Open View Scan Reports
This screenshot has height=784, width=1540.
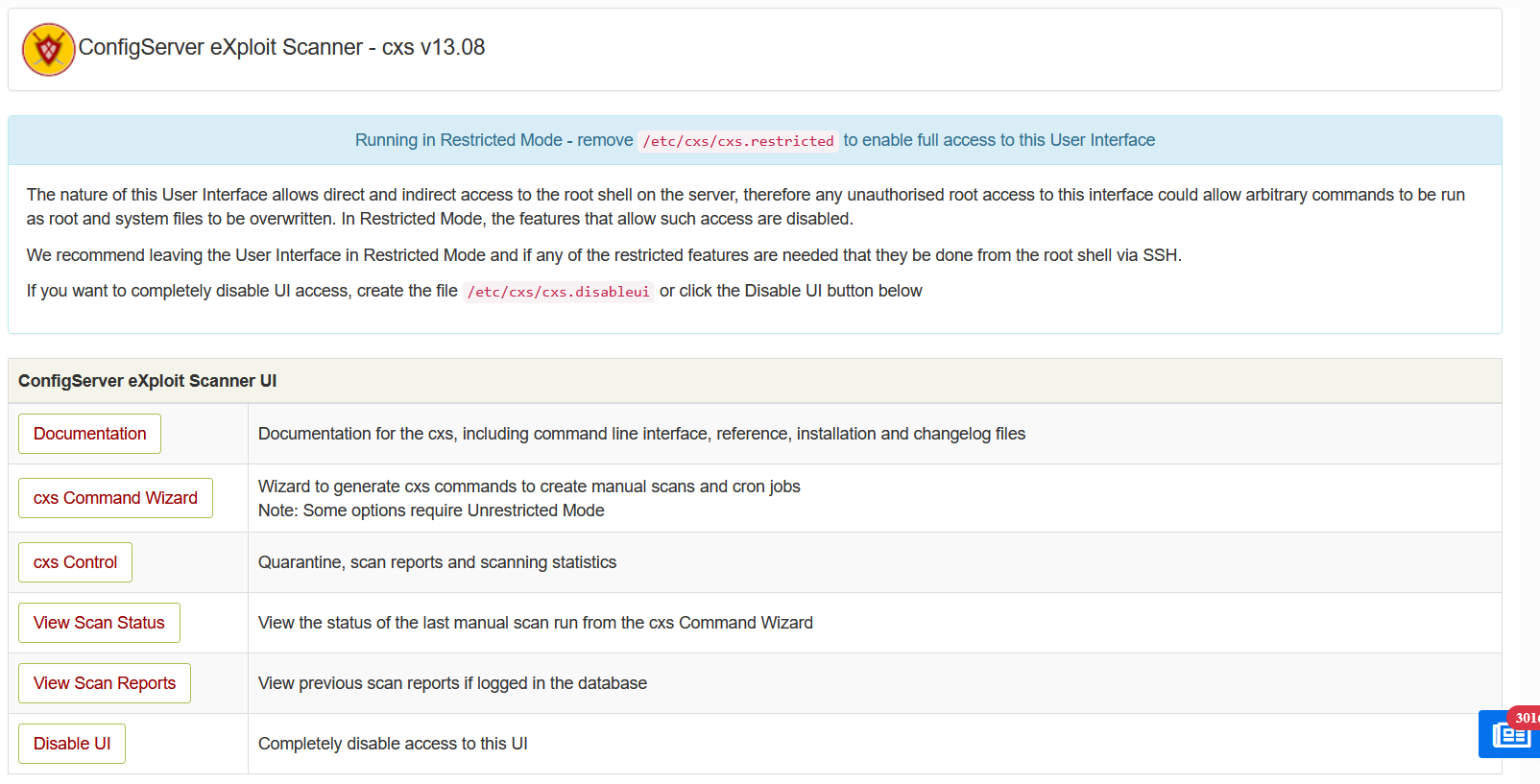click(105, 683)
